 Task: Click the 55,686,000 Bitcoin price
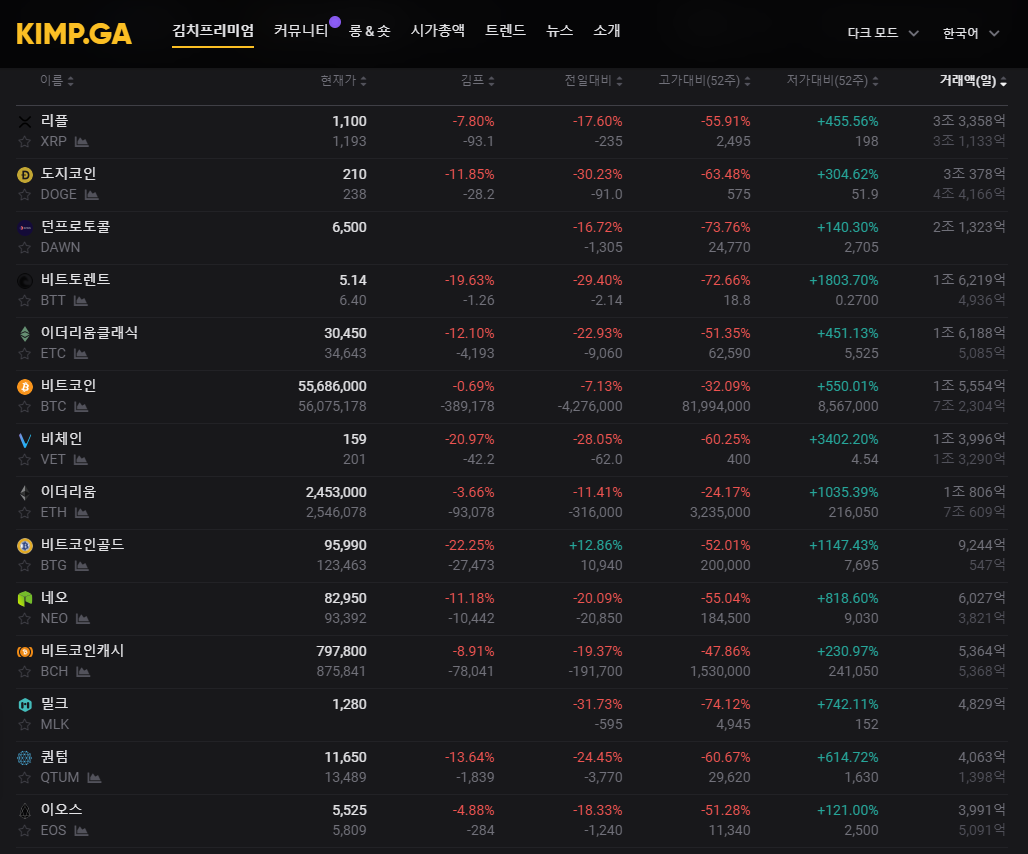tap(332, 387)
